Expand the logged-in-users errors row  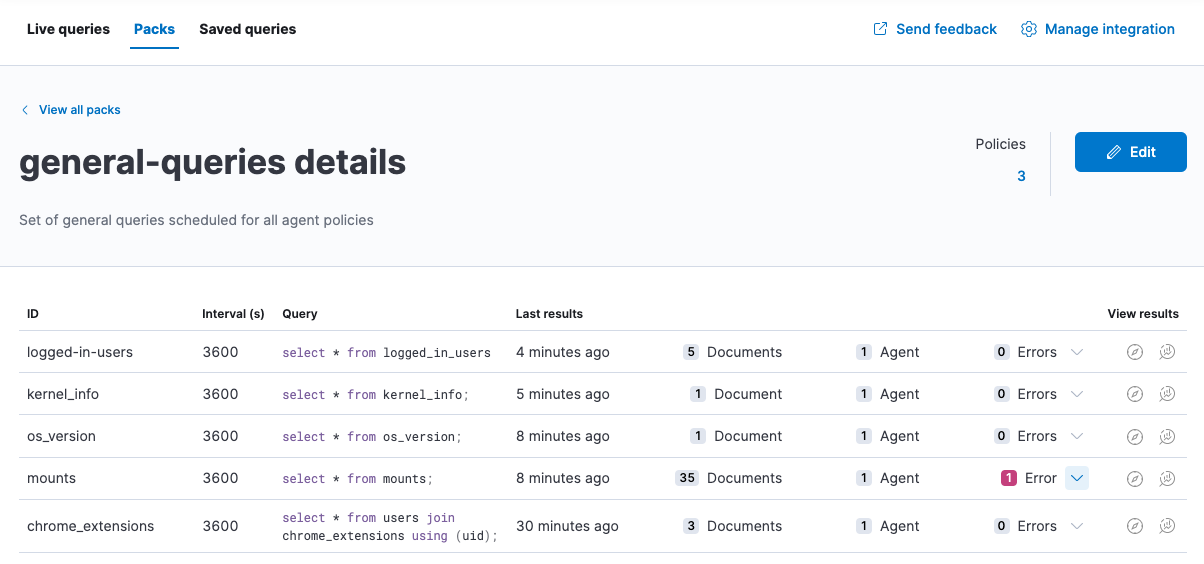[1077, 352]
